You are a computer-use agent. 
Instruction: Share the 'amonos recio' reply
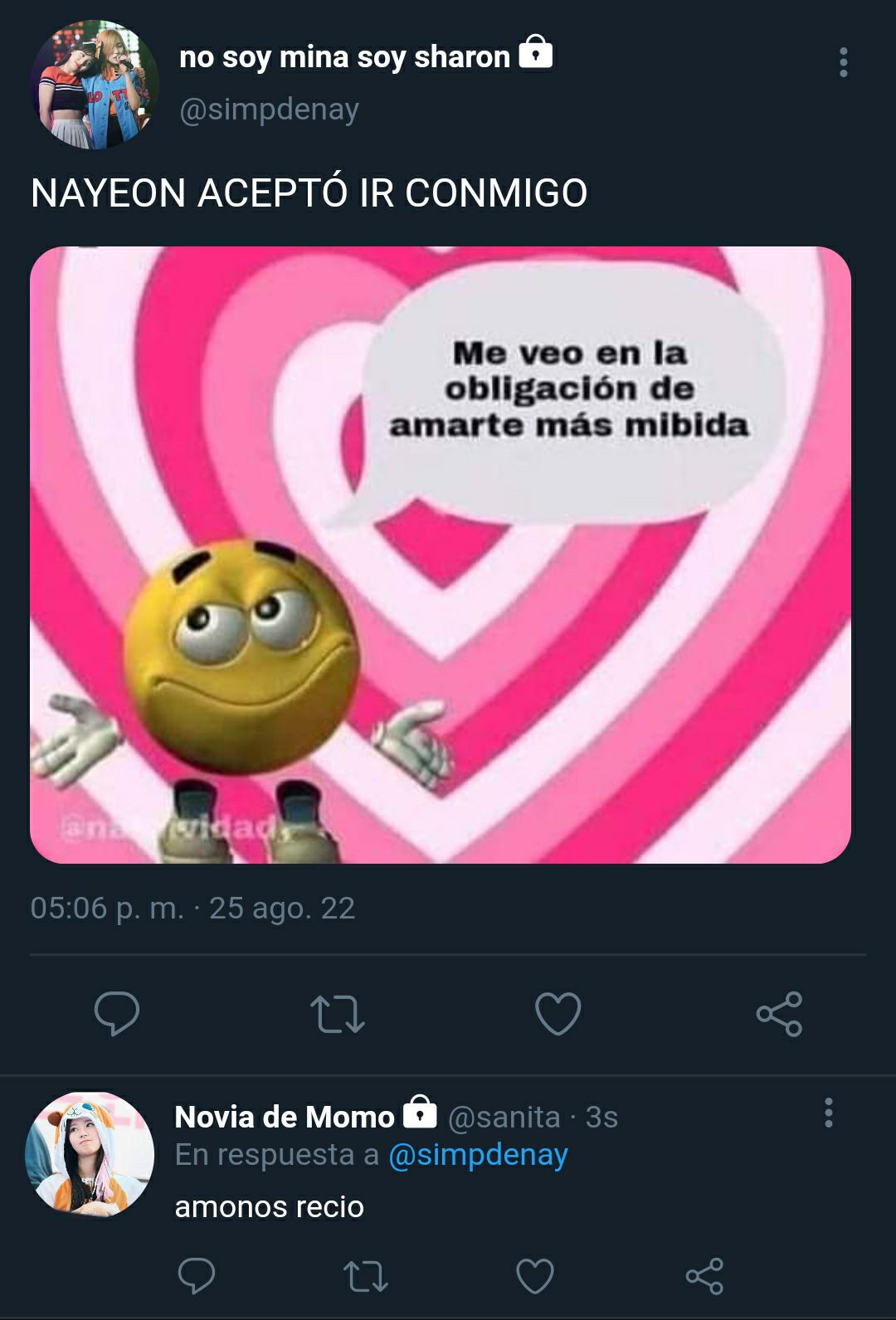pyautogui.click(x=704, y=1276)
